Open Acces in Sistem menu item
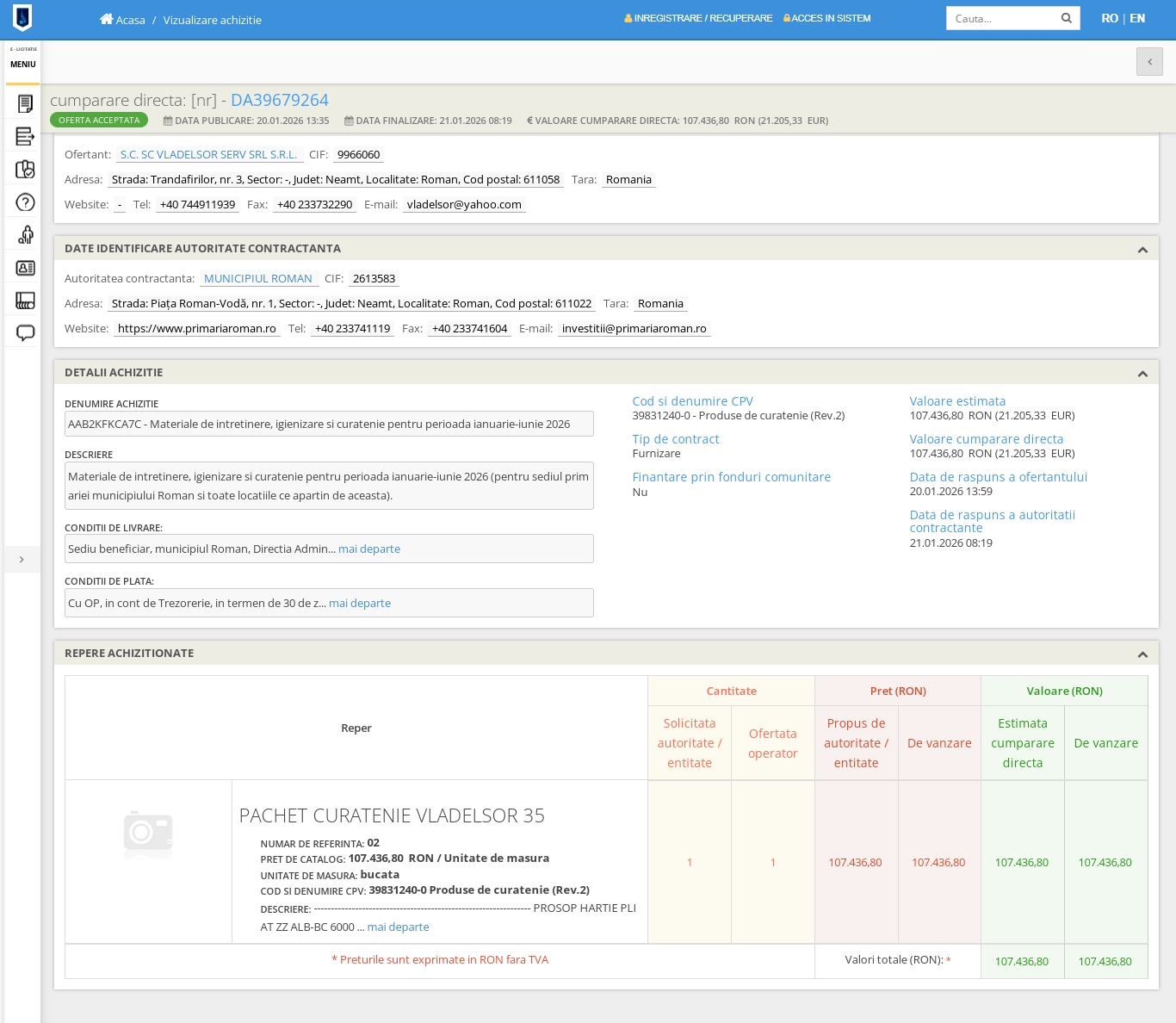 coord(826,18)
